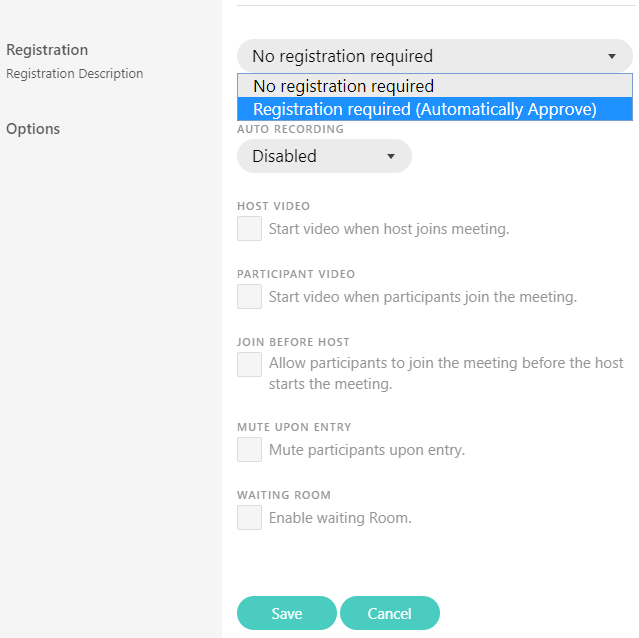This screenshot has height=638, width=639.
Task: Click the Options section heading
Action: [x=33, y=129]
